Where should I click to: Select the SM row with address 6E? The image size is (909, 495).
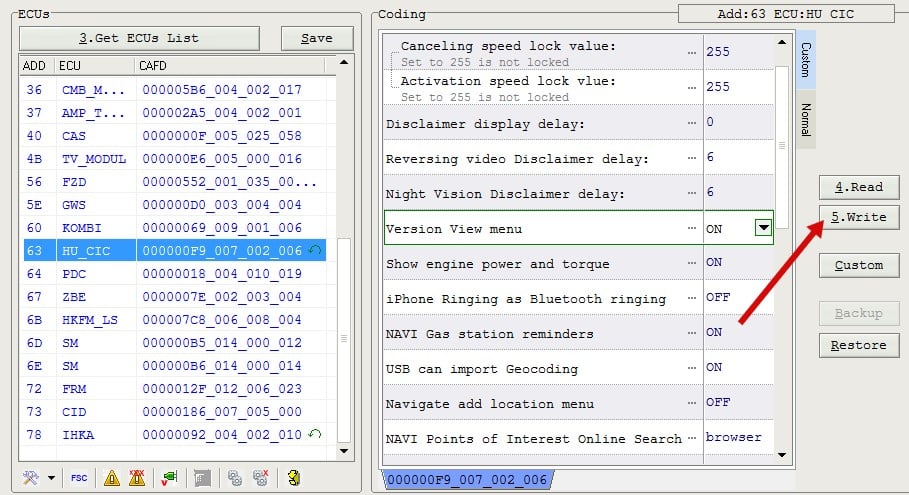[174, 366]
